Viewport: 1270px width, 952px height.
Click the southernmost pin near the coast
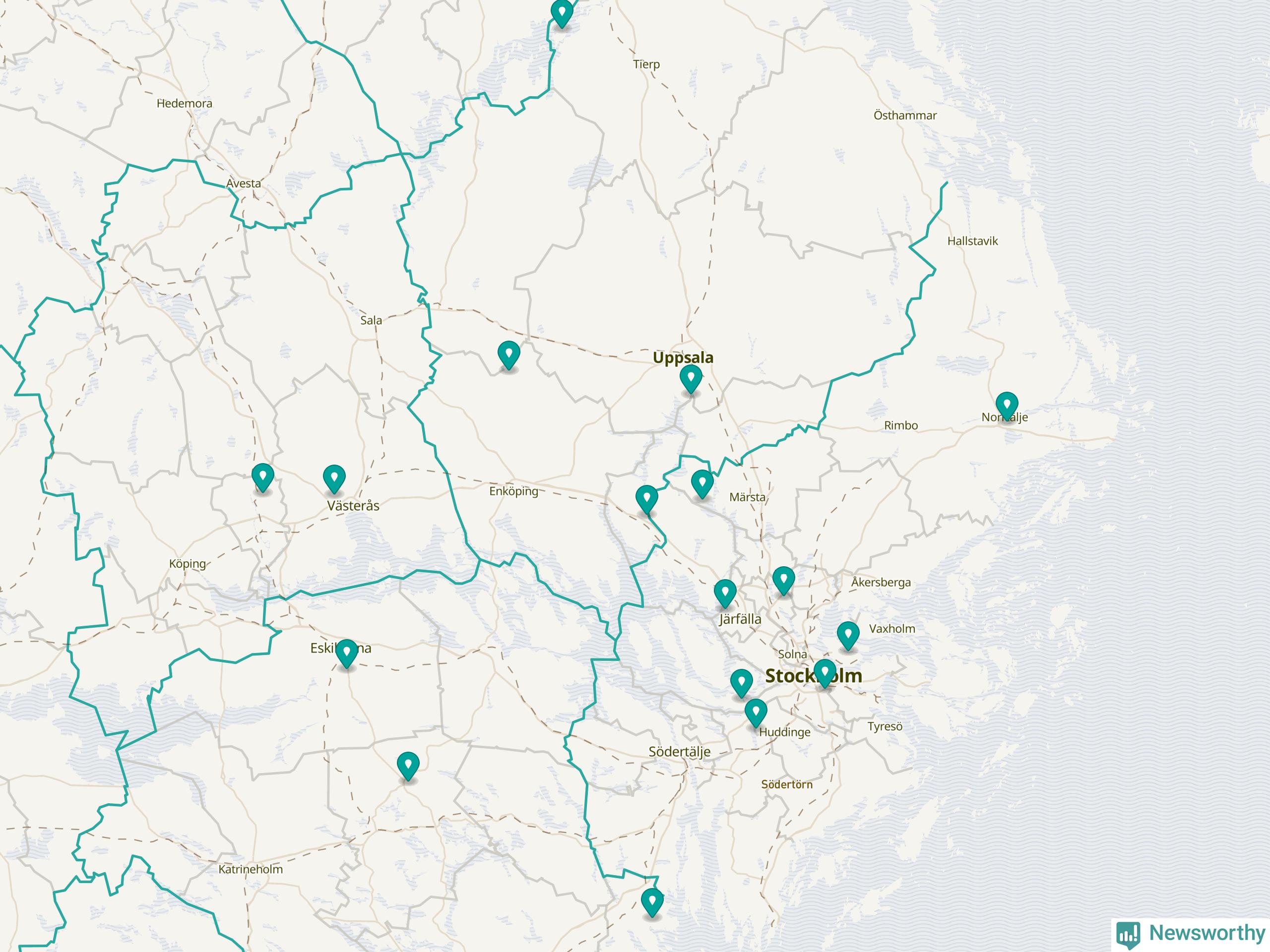coord(652,901)
